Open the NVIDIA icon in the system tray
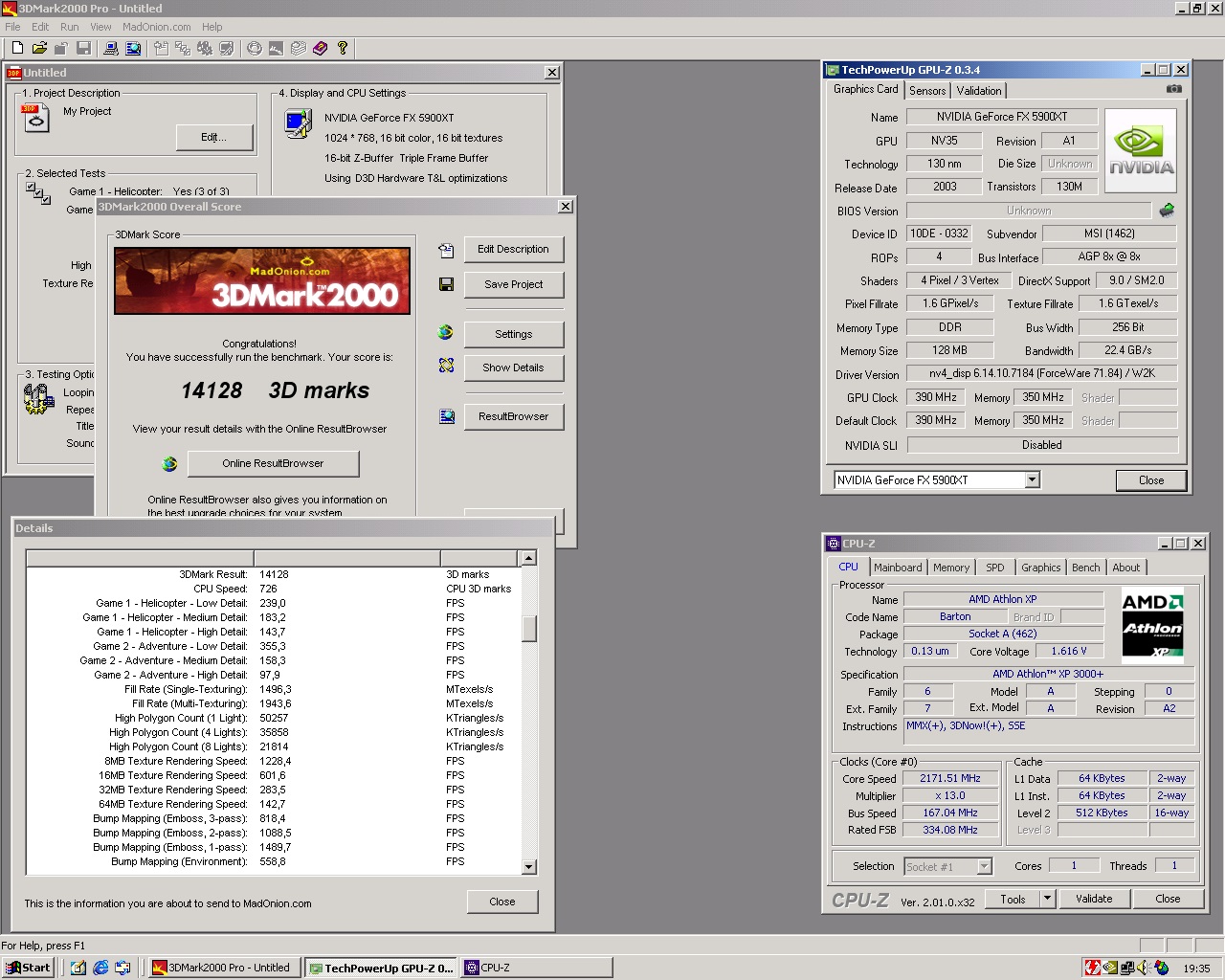Screen dimensions: 1225x980 click(x=1109, y=967)
